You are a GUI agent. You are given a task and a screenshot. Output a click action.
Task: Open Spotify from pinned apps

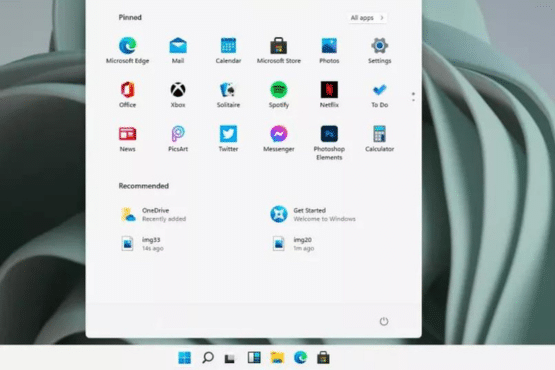click(279, 95)
